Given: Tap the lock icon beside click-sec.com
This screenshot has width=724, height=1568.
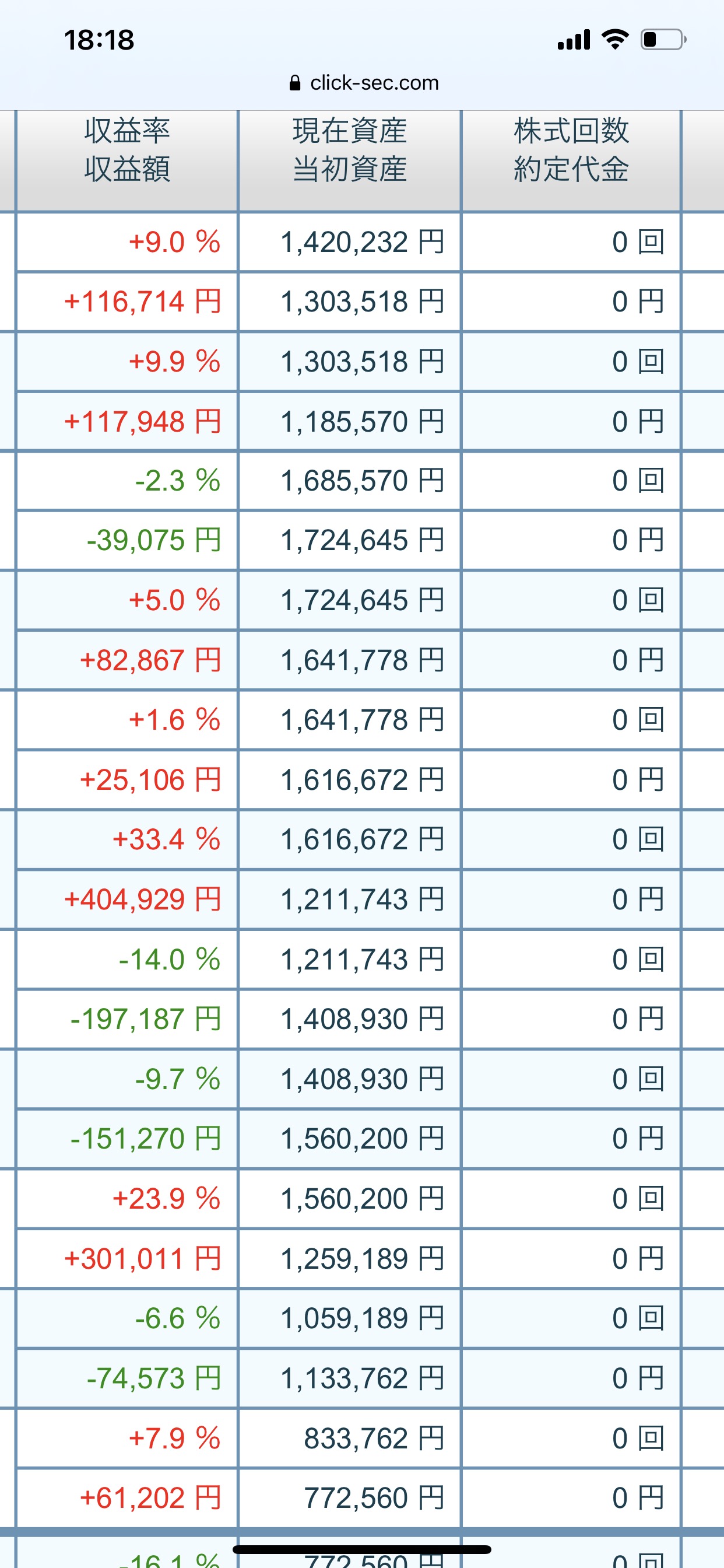Looking at the screenshot, I should click(295, 83).
